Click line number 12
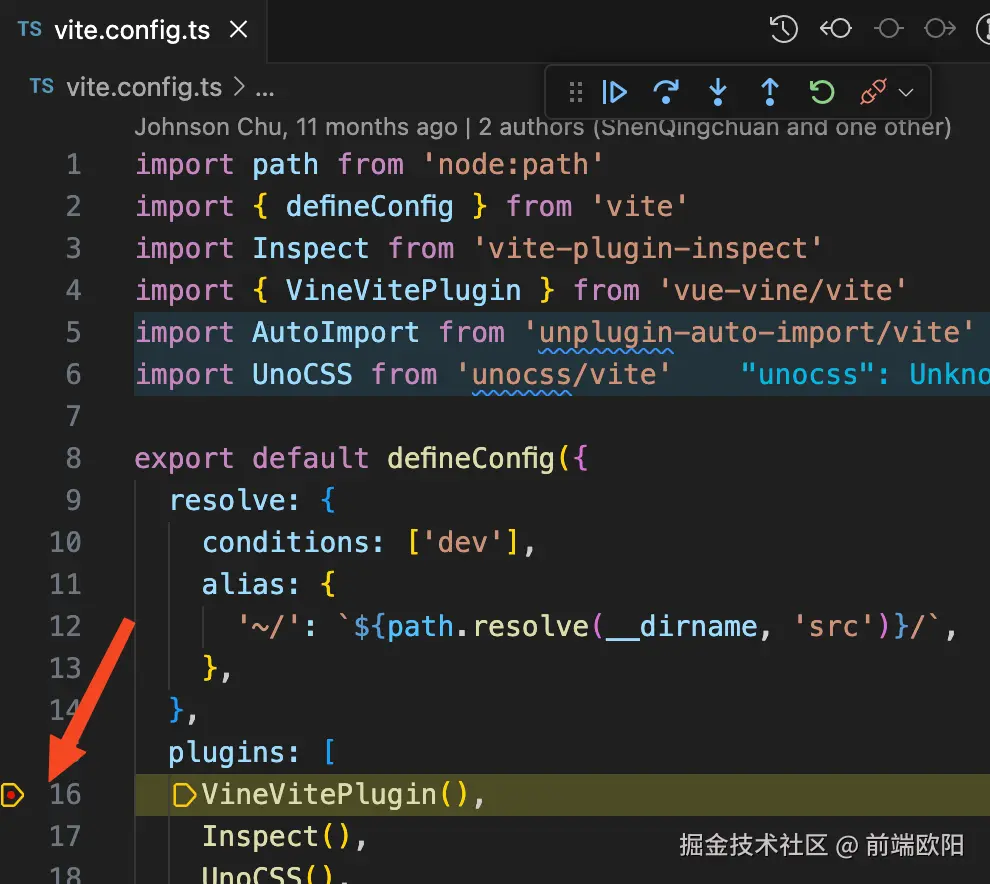 [x=66, y=626]
